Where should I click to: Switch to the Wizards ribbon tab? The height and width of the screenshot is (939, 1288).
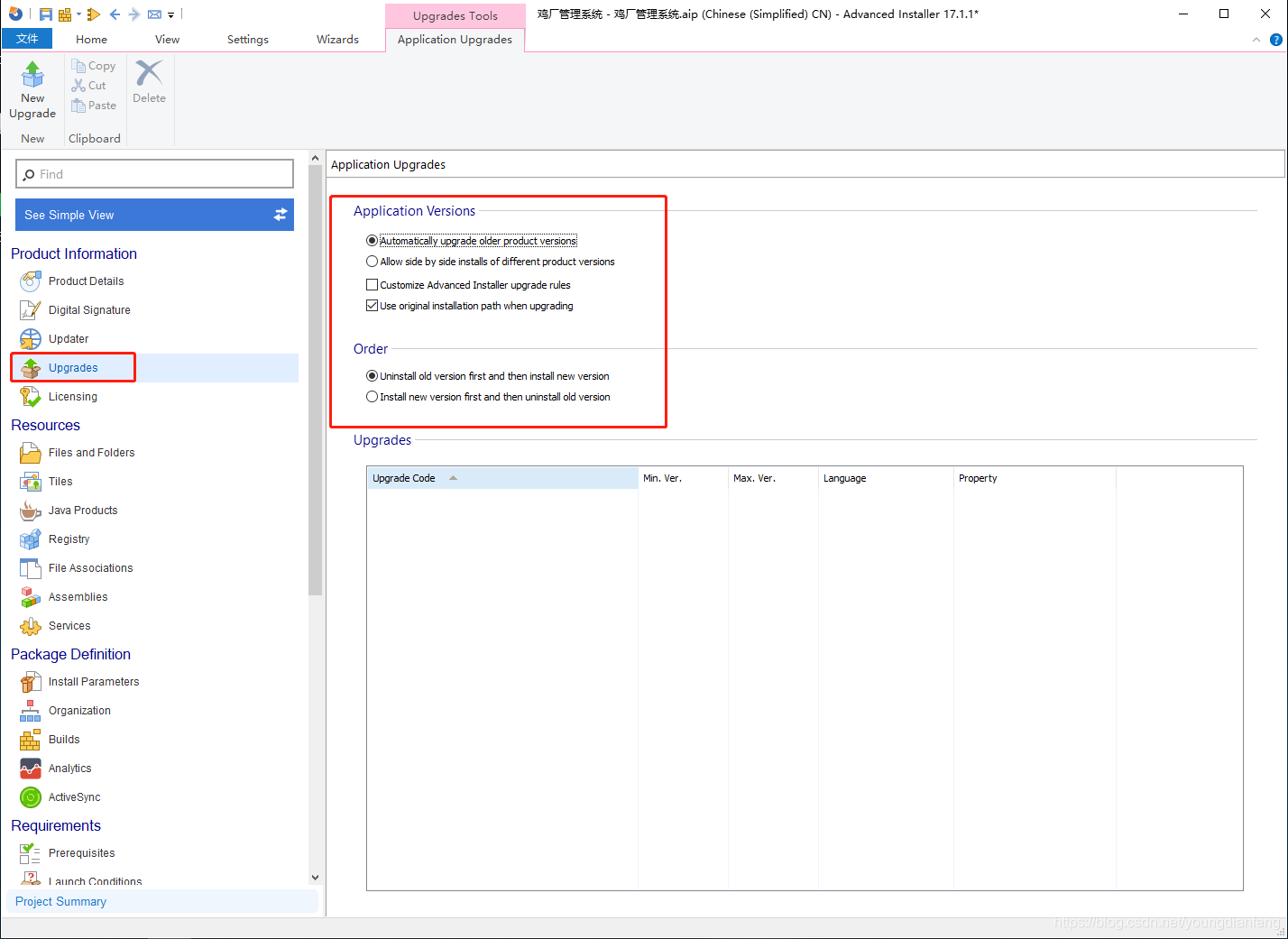pyautogui.click(x=337, y=39)
